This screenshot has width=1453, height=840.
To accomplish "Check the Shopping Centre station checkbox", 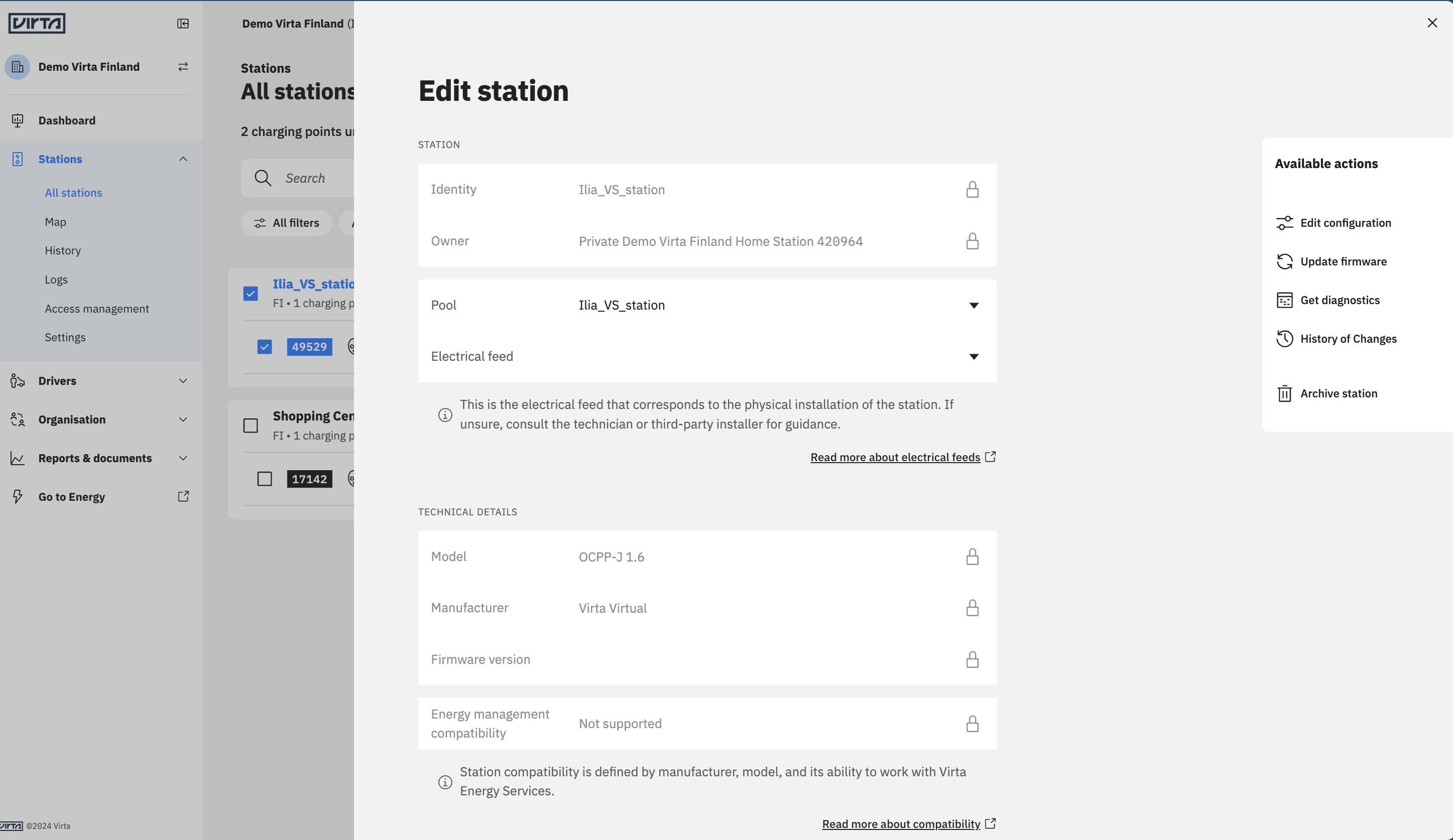I will click(250, 426).
